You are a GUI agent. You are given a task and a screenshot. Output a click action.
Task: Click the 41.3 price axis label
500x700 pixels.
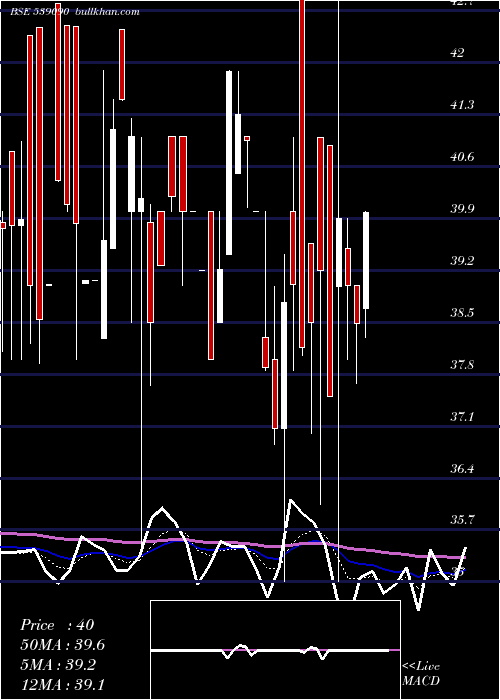click(462, 104)
